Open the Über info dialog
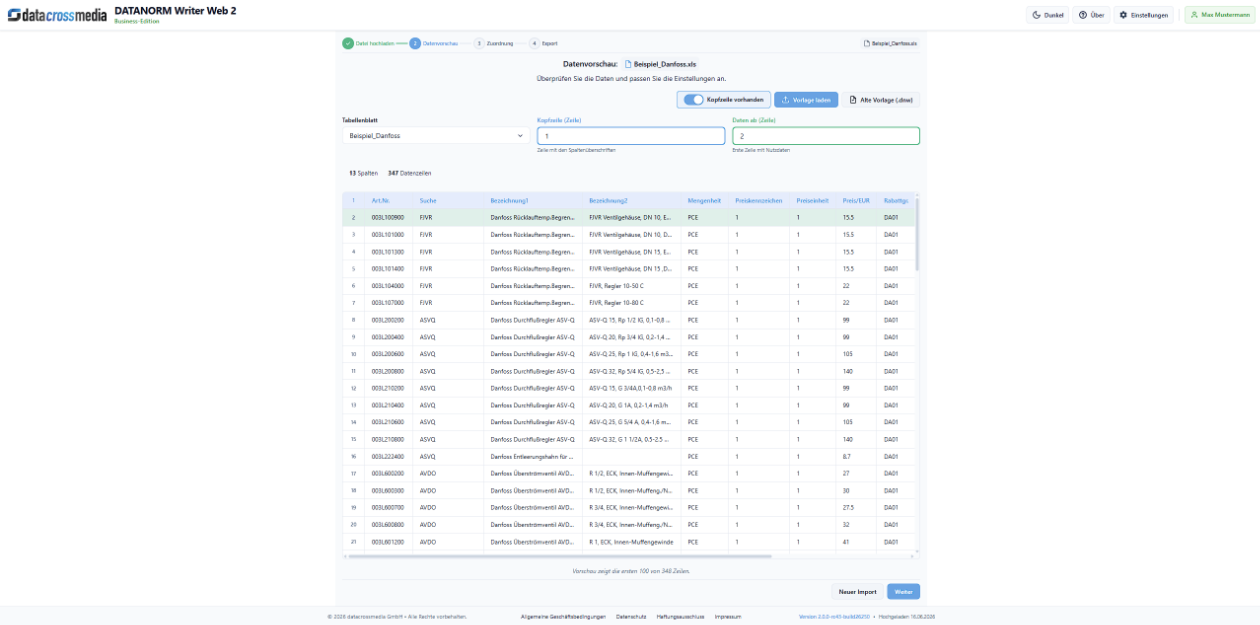Screen dimensions: 1260x625 pos(1091,15)
